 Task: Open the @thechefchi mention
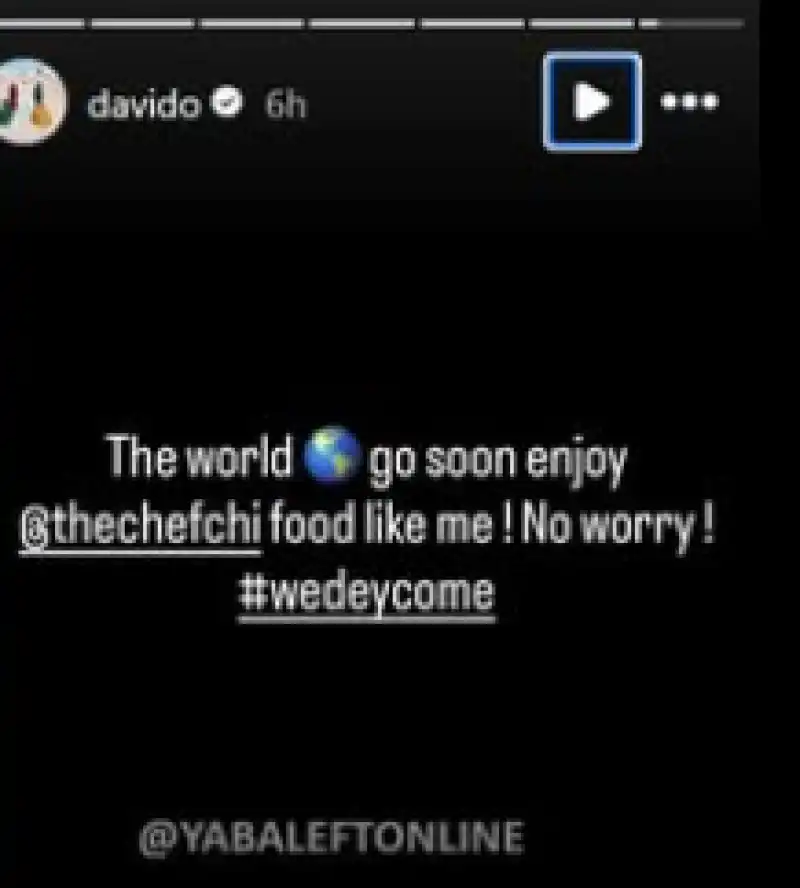(x=140, y=527)
